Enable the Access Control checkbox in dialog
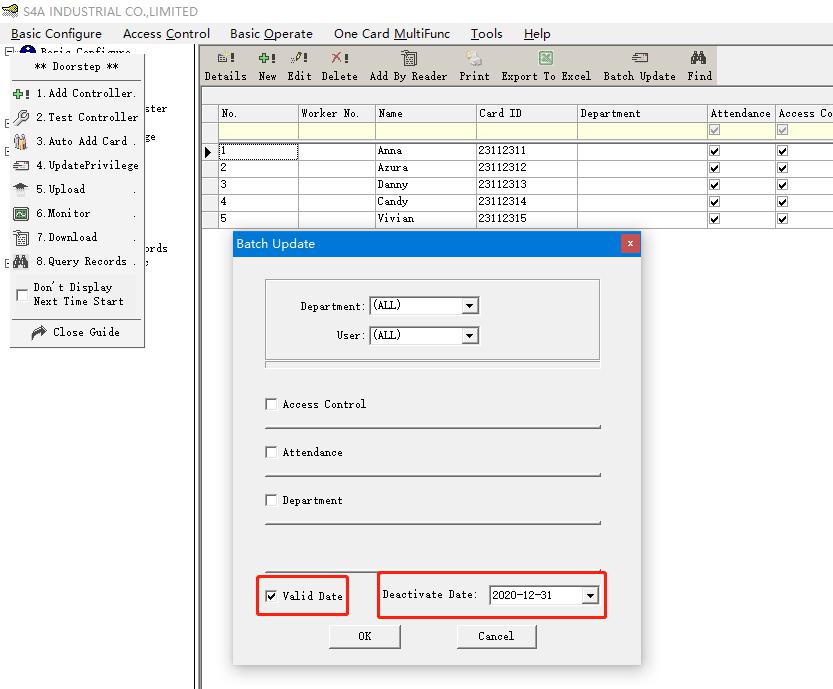Image resolution: width=833 pixels, height=689 pixels. [x=271, y=404]
